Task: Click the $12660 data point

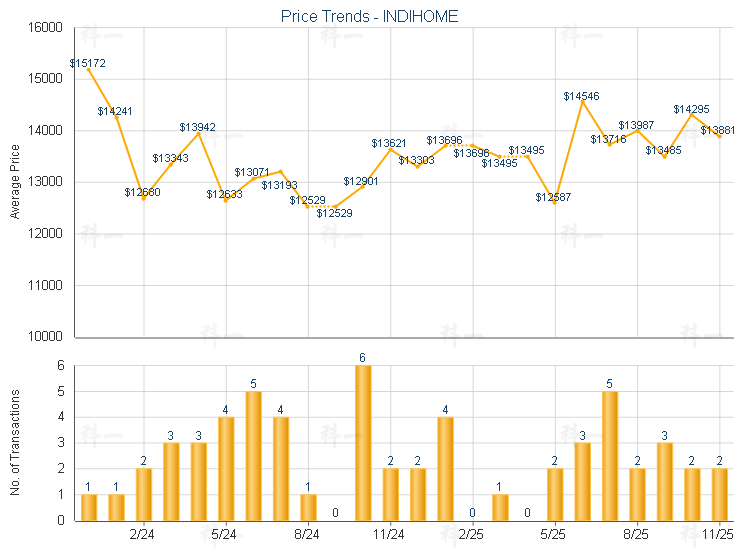Action: coord(144,199)
